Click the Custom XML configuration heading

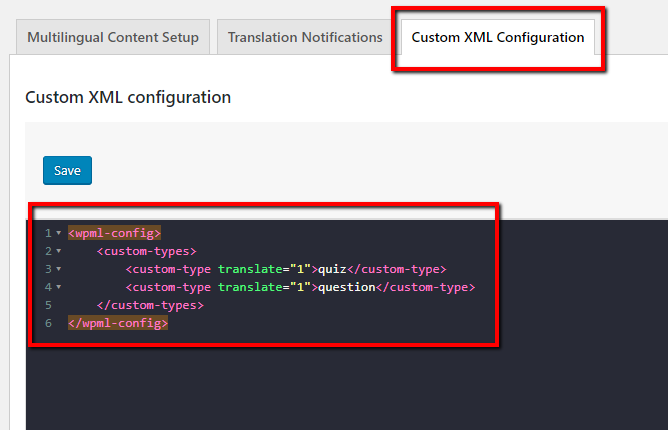(128, 97)
